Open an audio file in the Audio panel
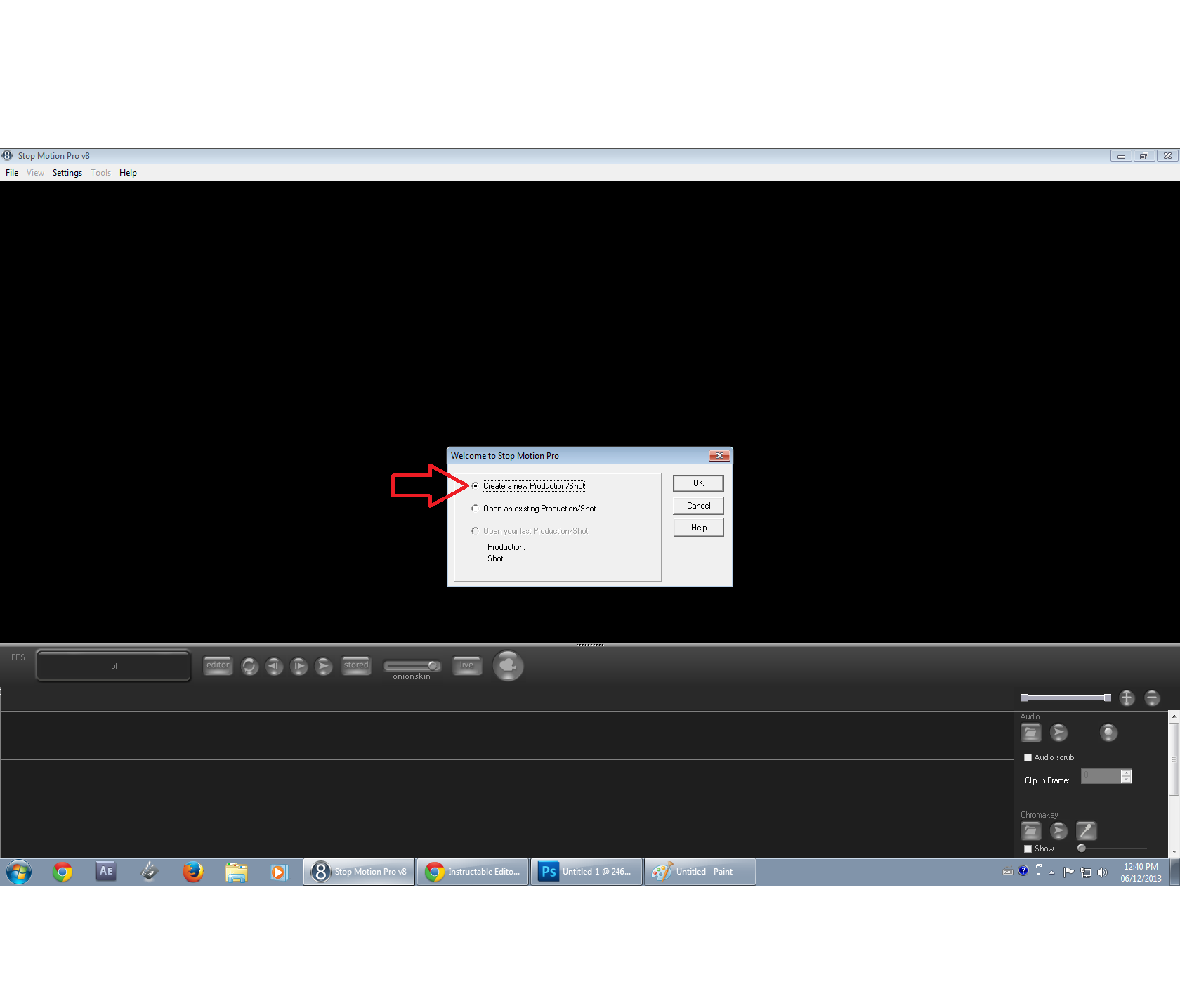Screen dimensions: 1180x1008 [1030, 732]
